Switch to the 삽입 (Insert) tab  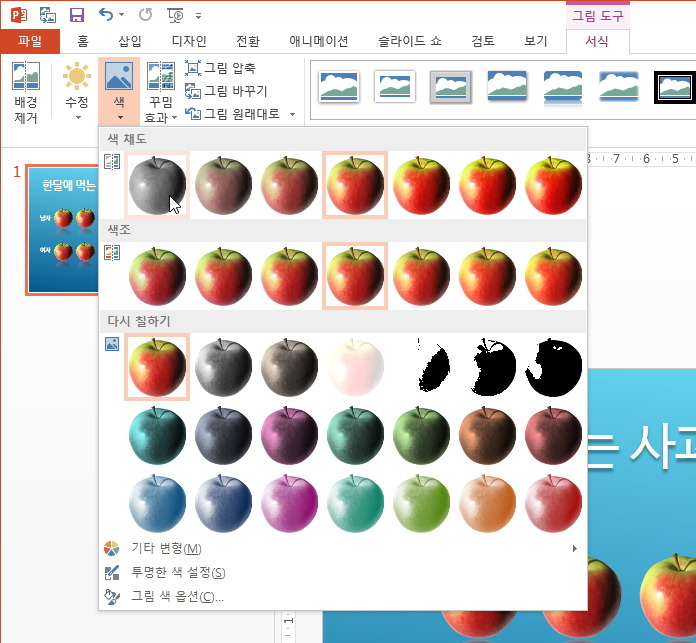click(x=130, y=41)
